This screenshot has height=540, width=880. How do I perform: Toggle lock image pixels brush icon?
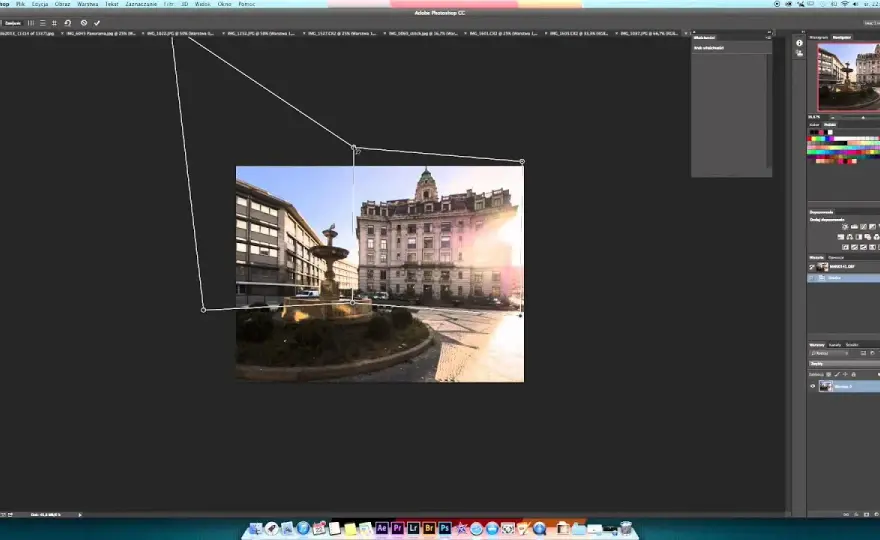click(837, 374)
